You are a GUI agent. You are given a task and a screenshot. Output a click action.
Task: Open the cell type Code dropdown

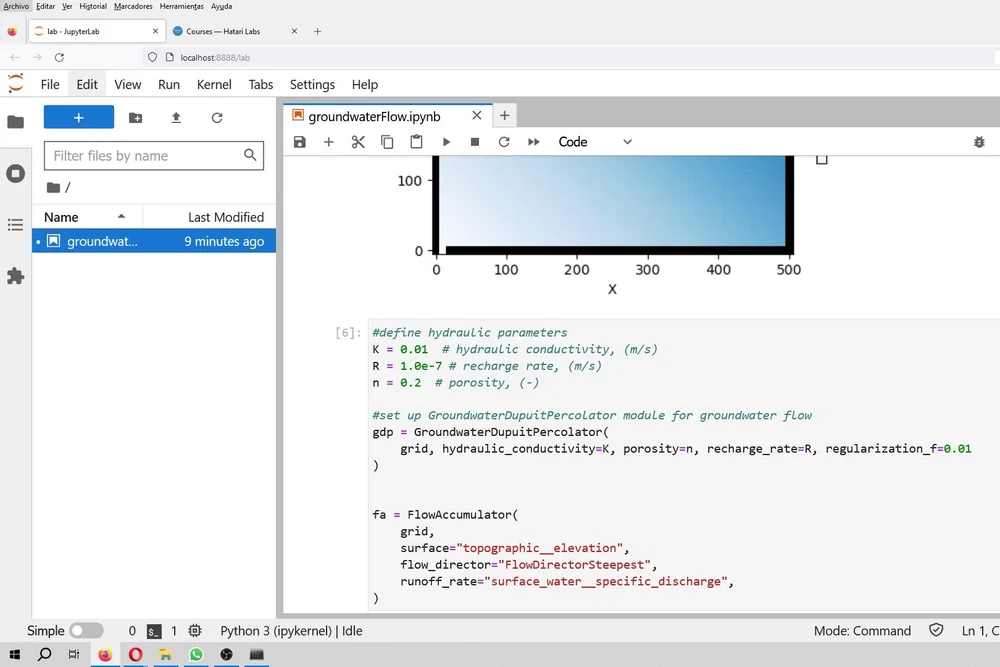point(595,142)
